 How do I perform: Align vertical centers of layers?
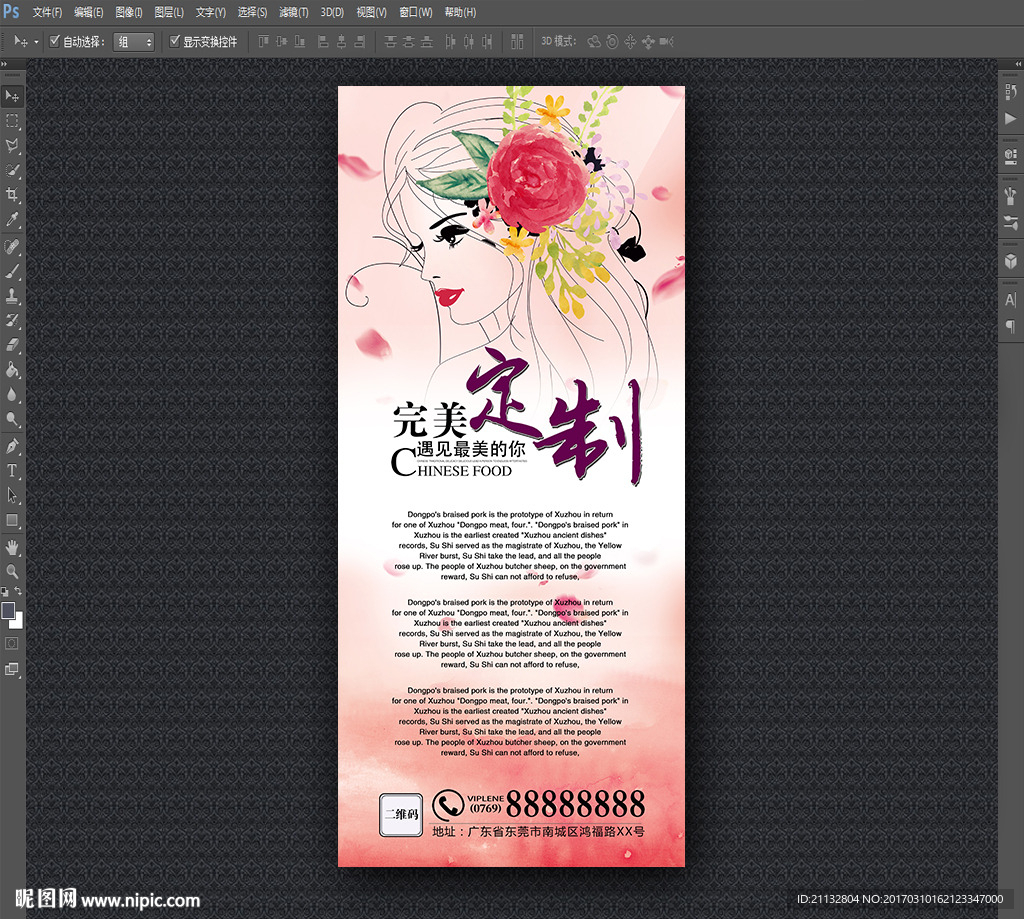281,42
